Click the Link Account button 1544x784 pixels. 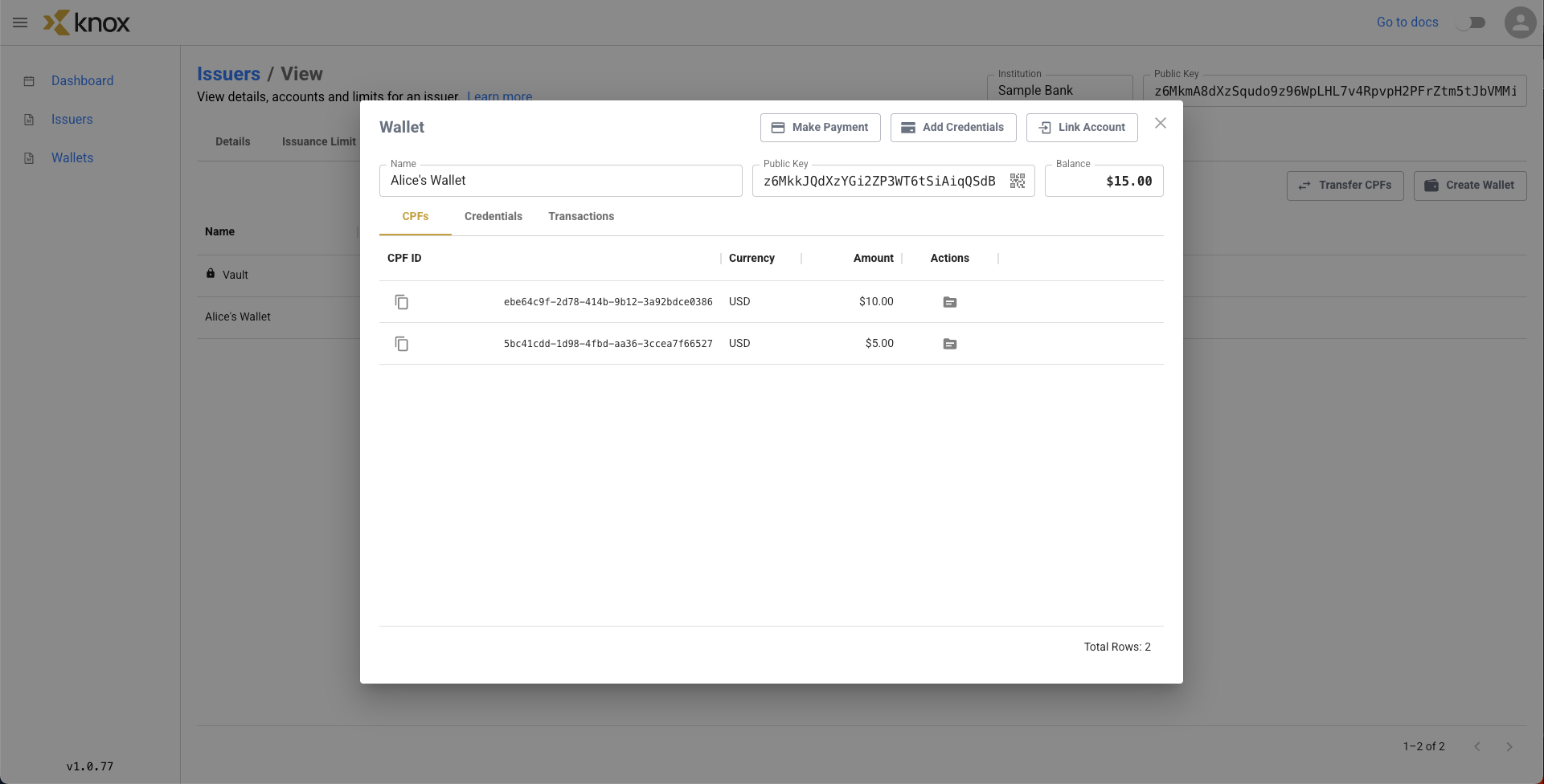point(1082,128)
